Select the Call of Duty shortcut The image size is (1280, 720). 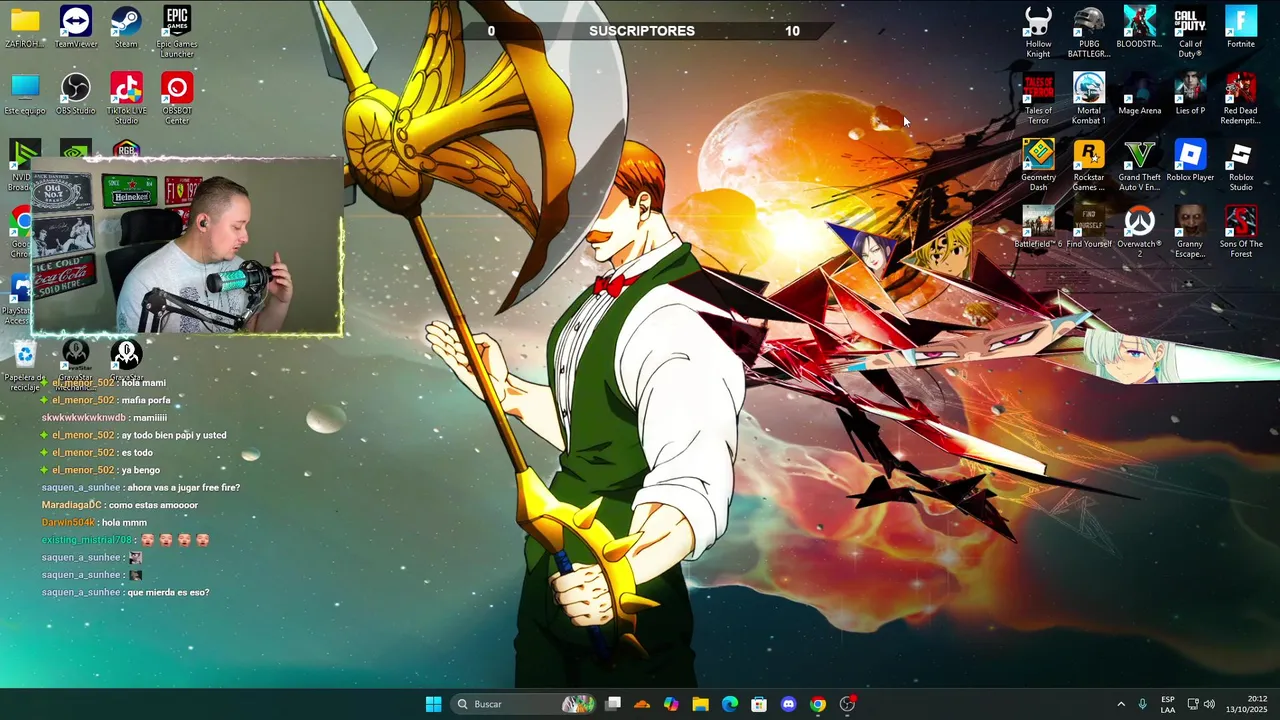tap(1190, 31)
